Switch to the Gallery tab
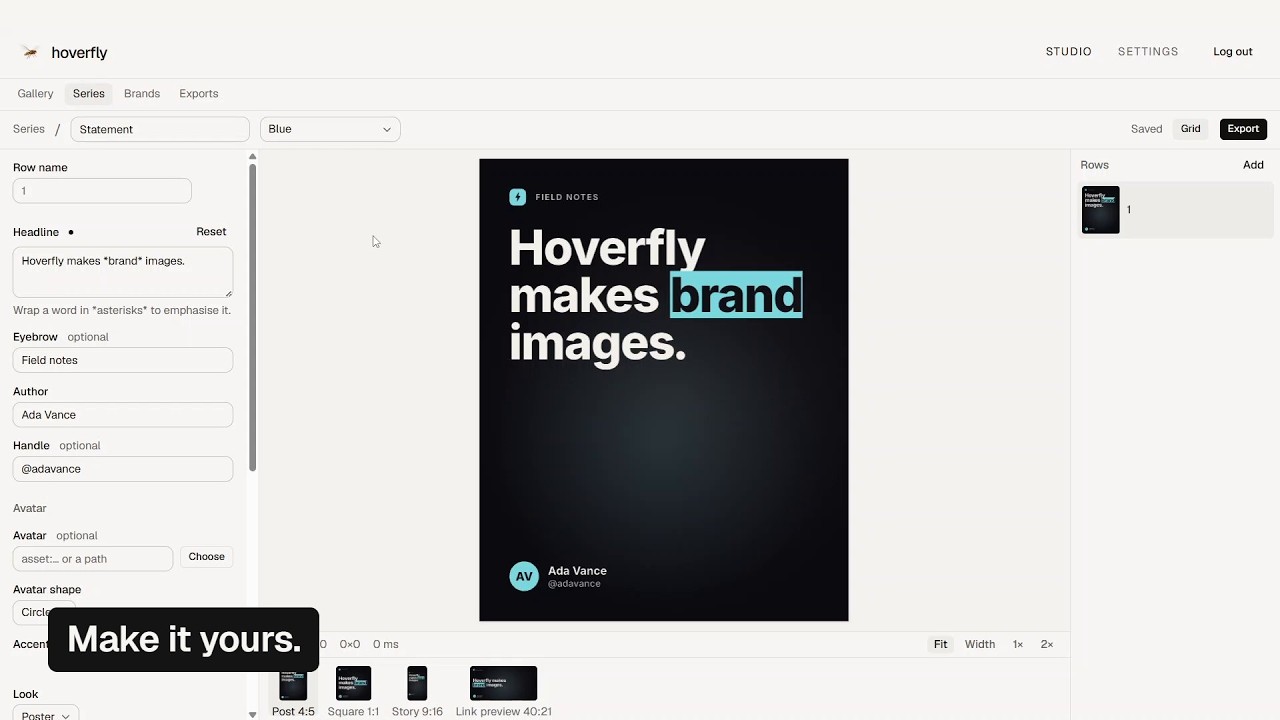The height and width of the screenshot is (720, 1280). [35, 93]
